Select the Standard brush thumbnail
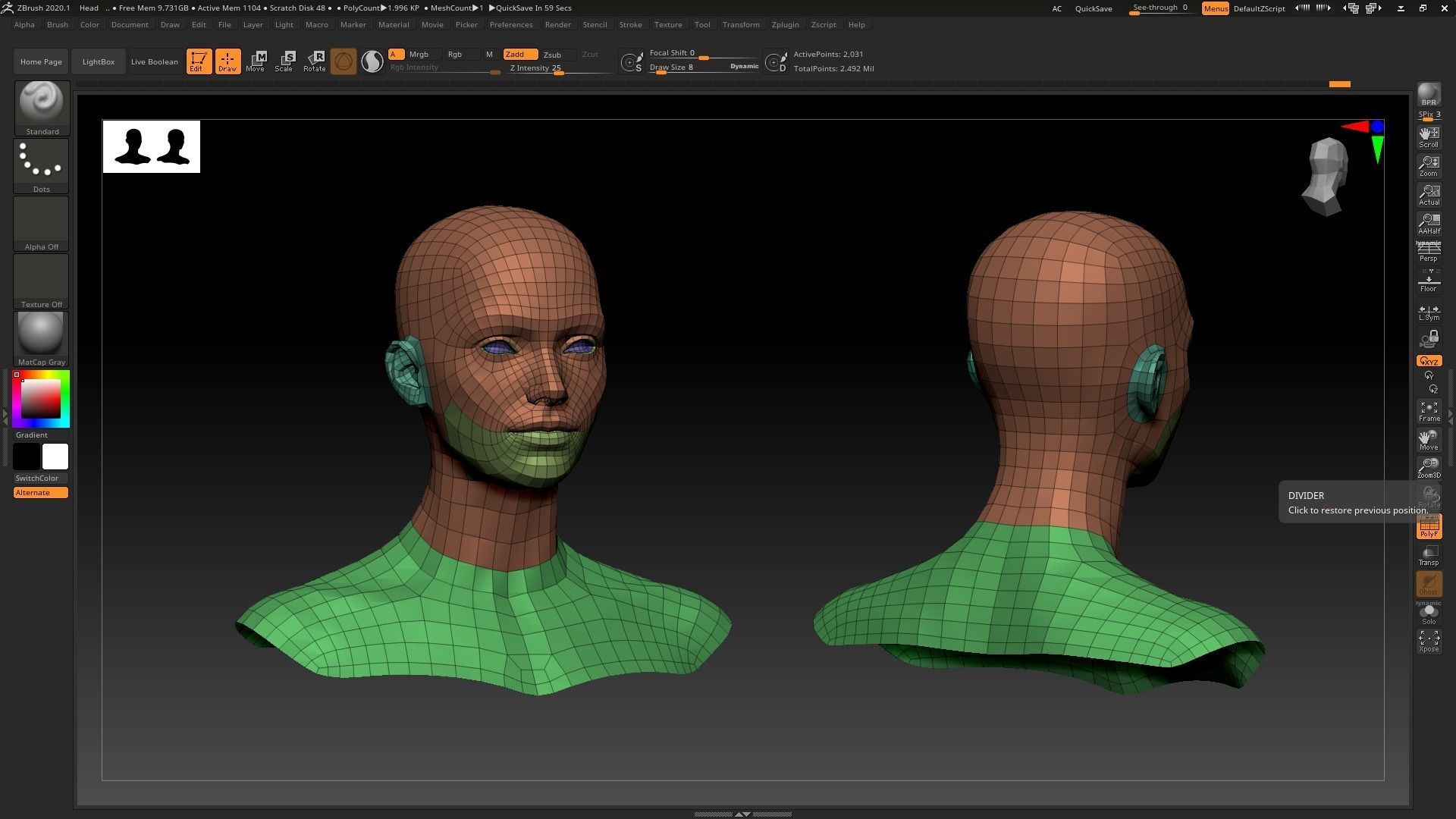The height and width of the screenshot is (819, 1456). (42, 108)
